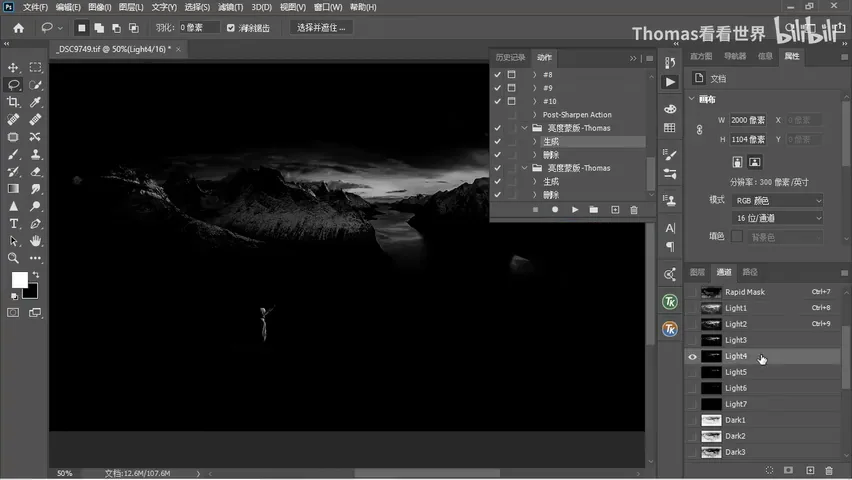Toggle checkmark for action #8
The width and height of the screenshot is (852, 480).
coord(497,74)
